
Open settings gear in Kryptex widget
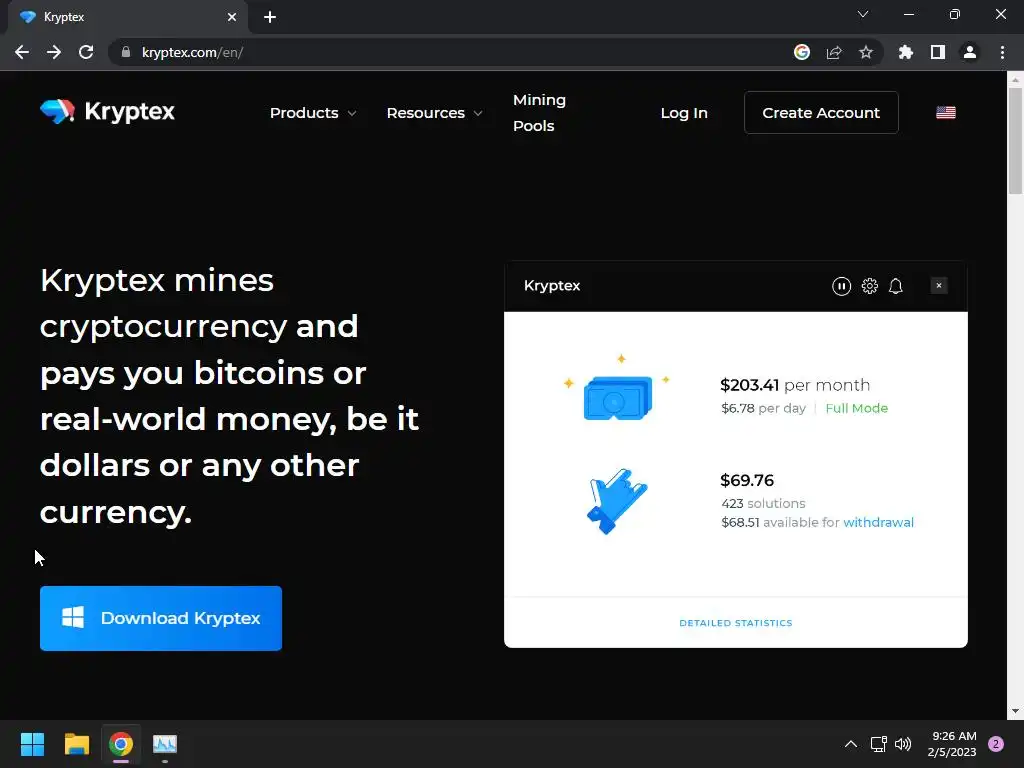pos(869,286)
